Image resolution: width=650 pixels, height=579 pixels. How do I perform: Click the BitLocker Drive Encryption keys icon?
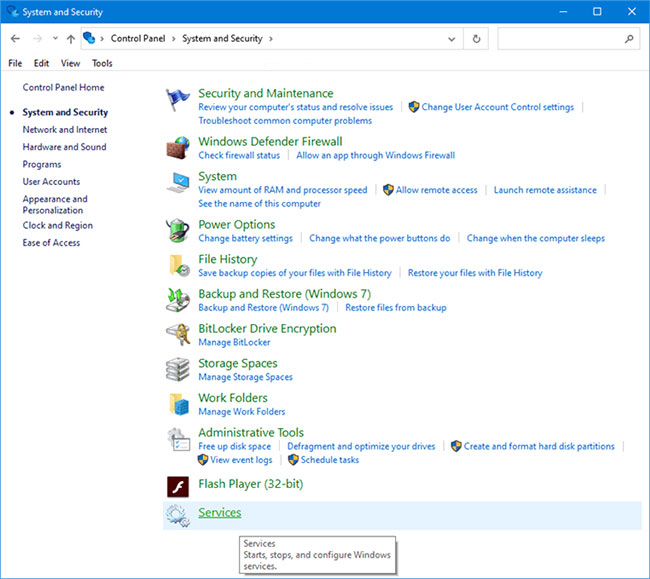[x=178, y=334]
